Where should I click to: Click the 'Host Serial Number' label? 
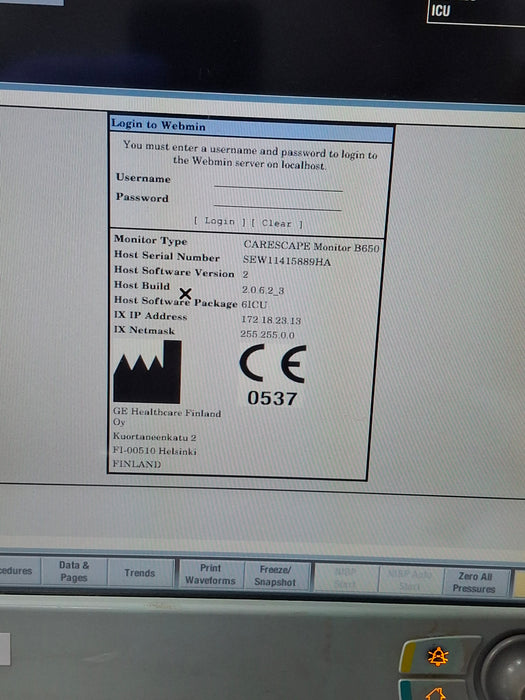pyautogui.click(x=167, y=256)
